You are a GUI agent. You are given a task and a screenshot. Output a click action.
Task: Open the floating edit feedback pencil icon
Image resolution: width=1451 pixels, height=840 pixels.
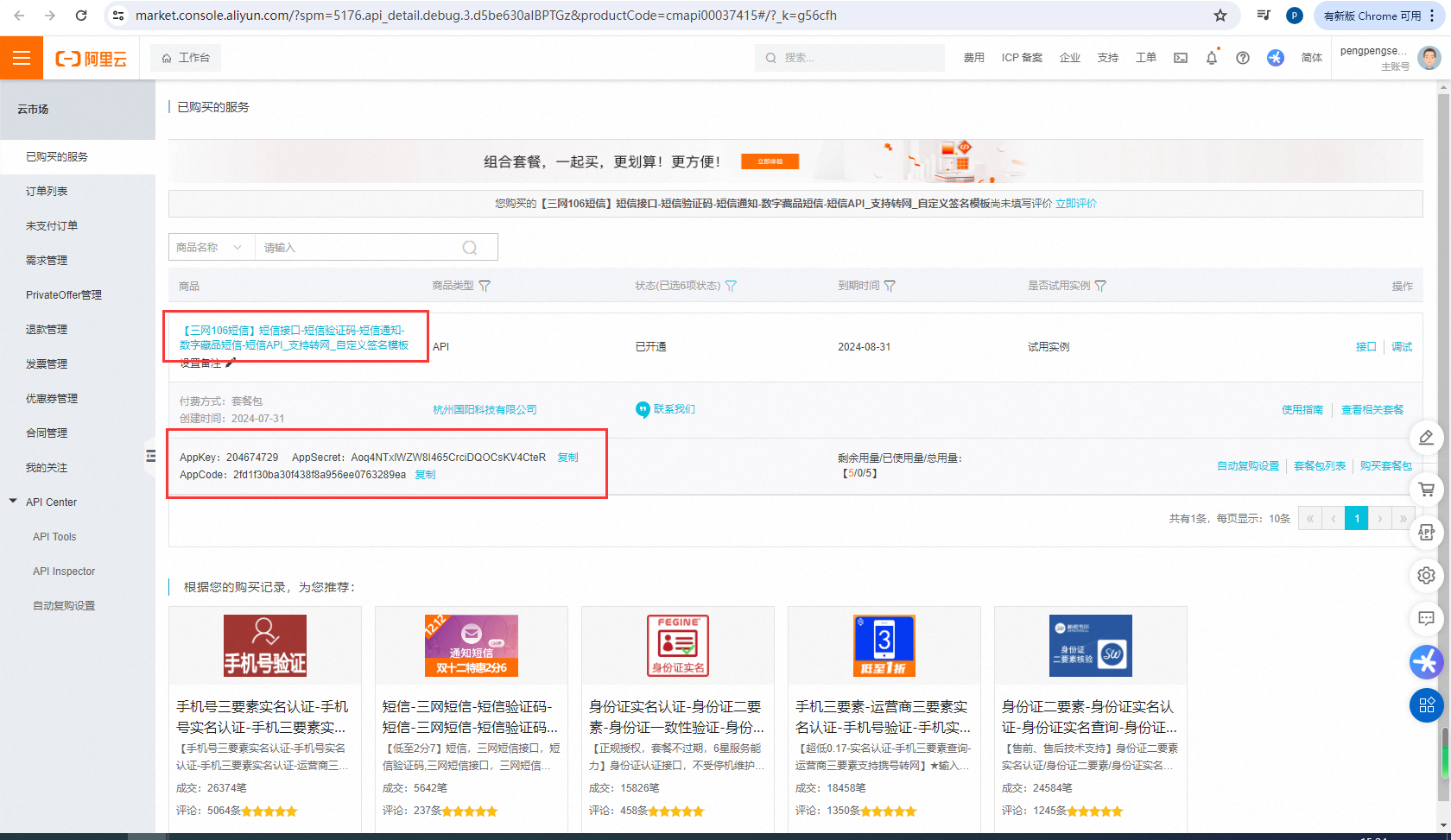click(x=1427, y=438)
